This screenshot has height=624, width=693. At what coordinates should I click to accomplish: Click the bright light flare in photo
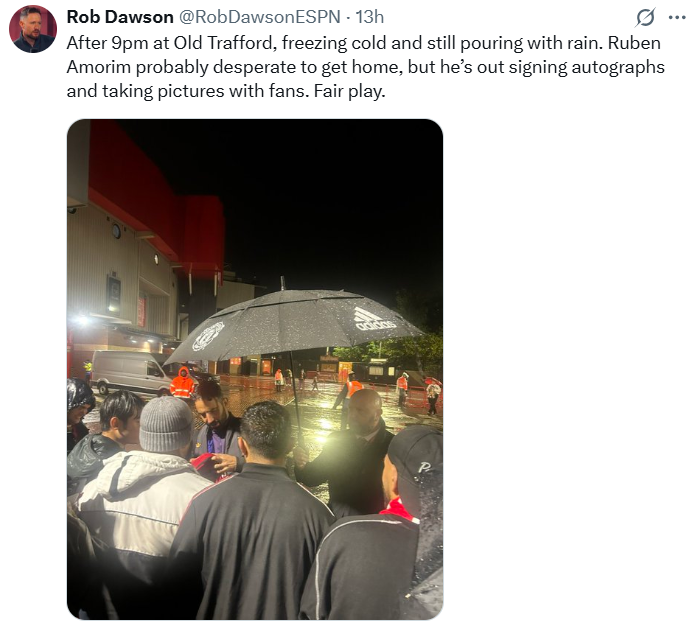(321, 435)
